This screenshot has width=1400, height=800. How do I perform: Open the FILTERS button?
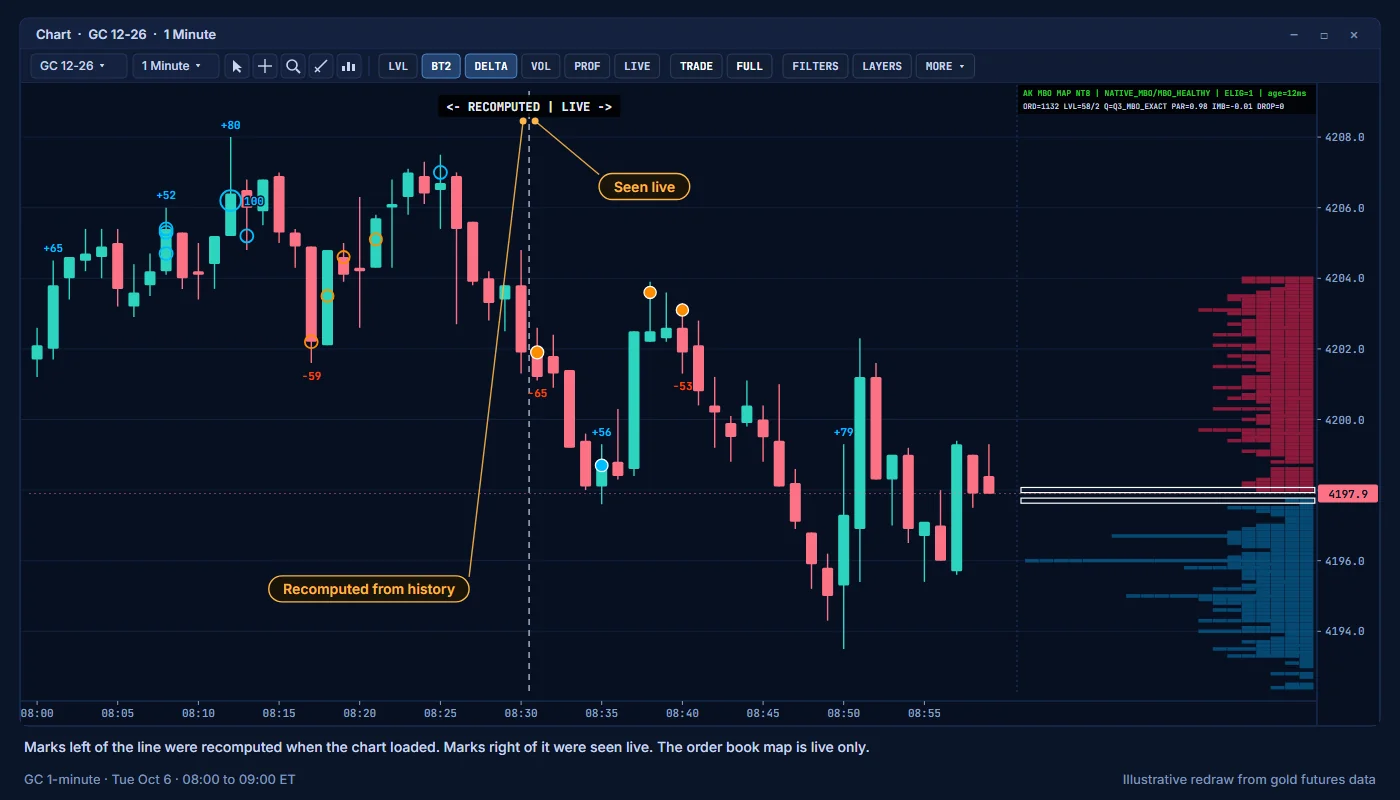point(815,66)
